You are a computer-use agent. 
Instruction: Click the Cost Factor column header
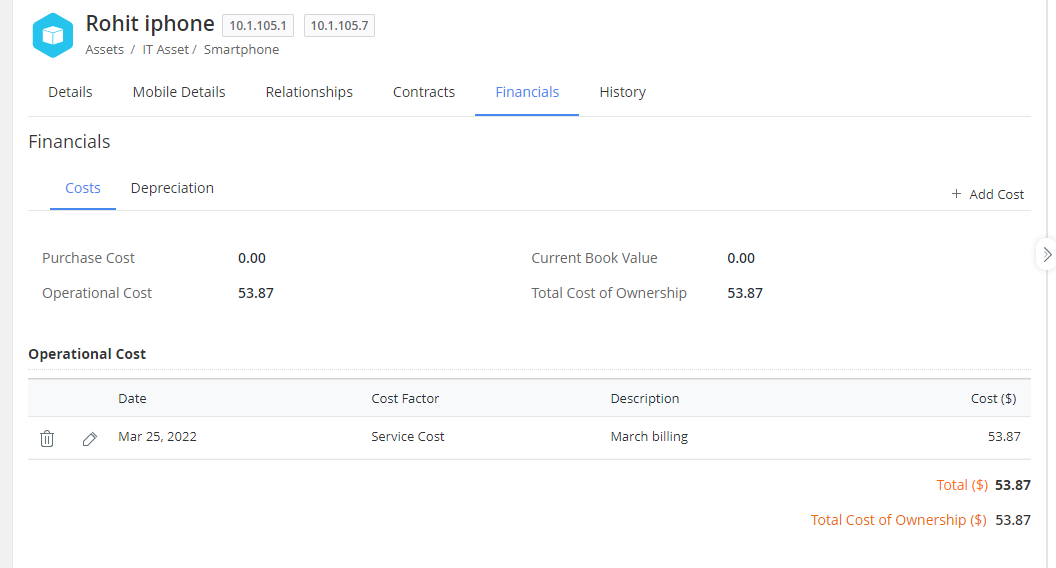[405, 398]
